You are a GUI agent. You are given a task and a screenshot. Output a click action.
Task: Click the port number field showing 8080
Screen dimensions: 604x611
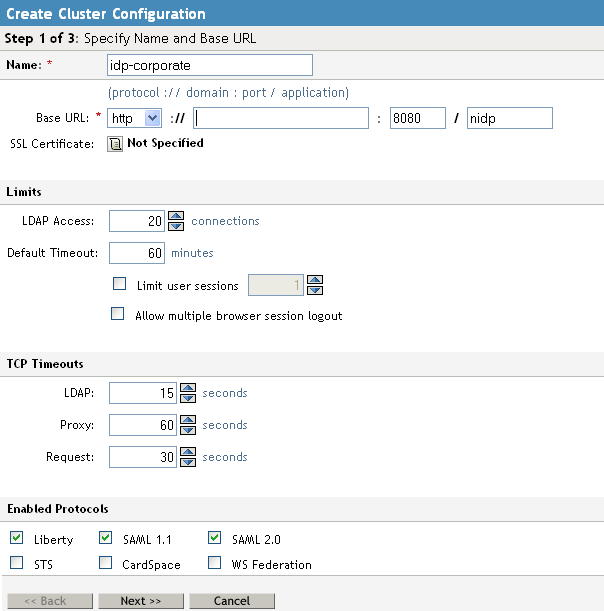(416, 119)
